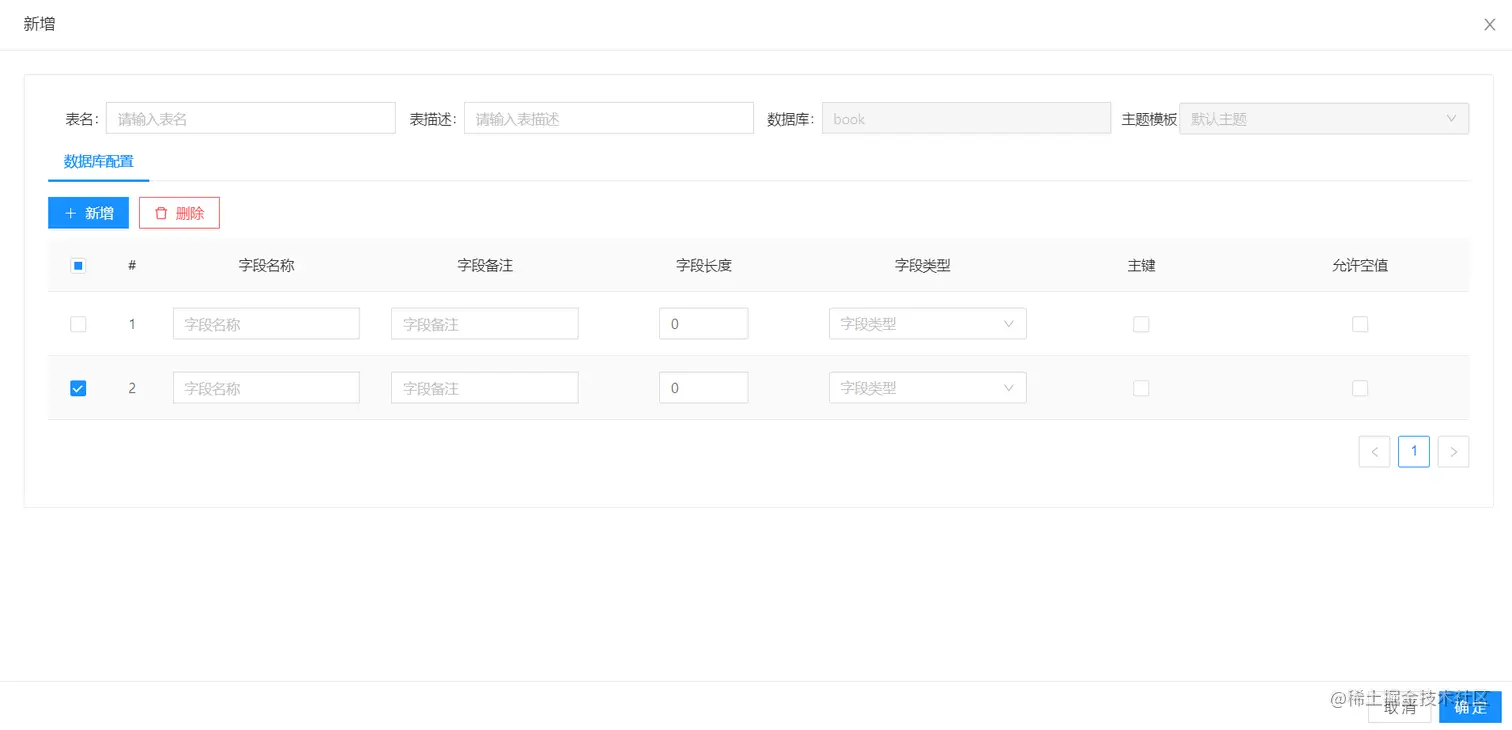Click row number 2 cell
Viewport: 1512px width, 730px height.
(x=132, y=388)
